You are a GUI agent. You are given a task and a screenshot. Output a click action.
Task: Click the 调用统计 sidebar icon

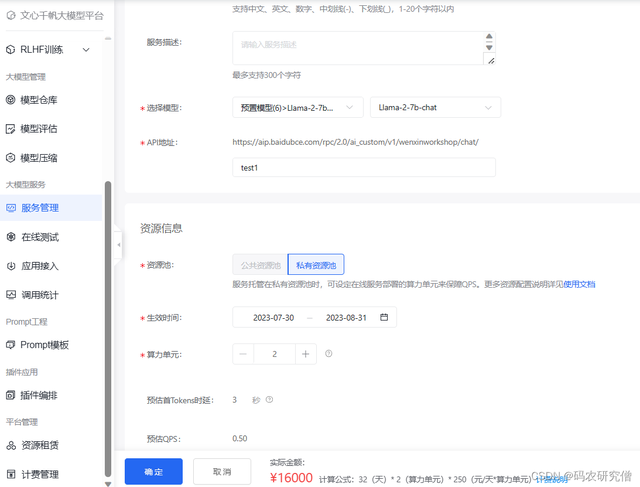pyautogui.click(x=11, y=295)
